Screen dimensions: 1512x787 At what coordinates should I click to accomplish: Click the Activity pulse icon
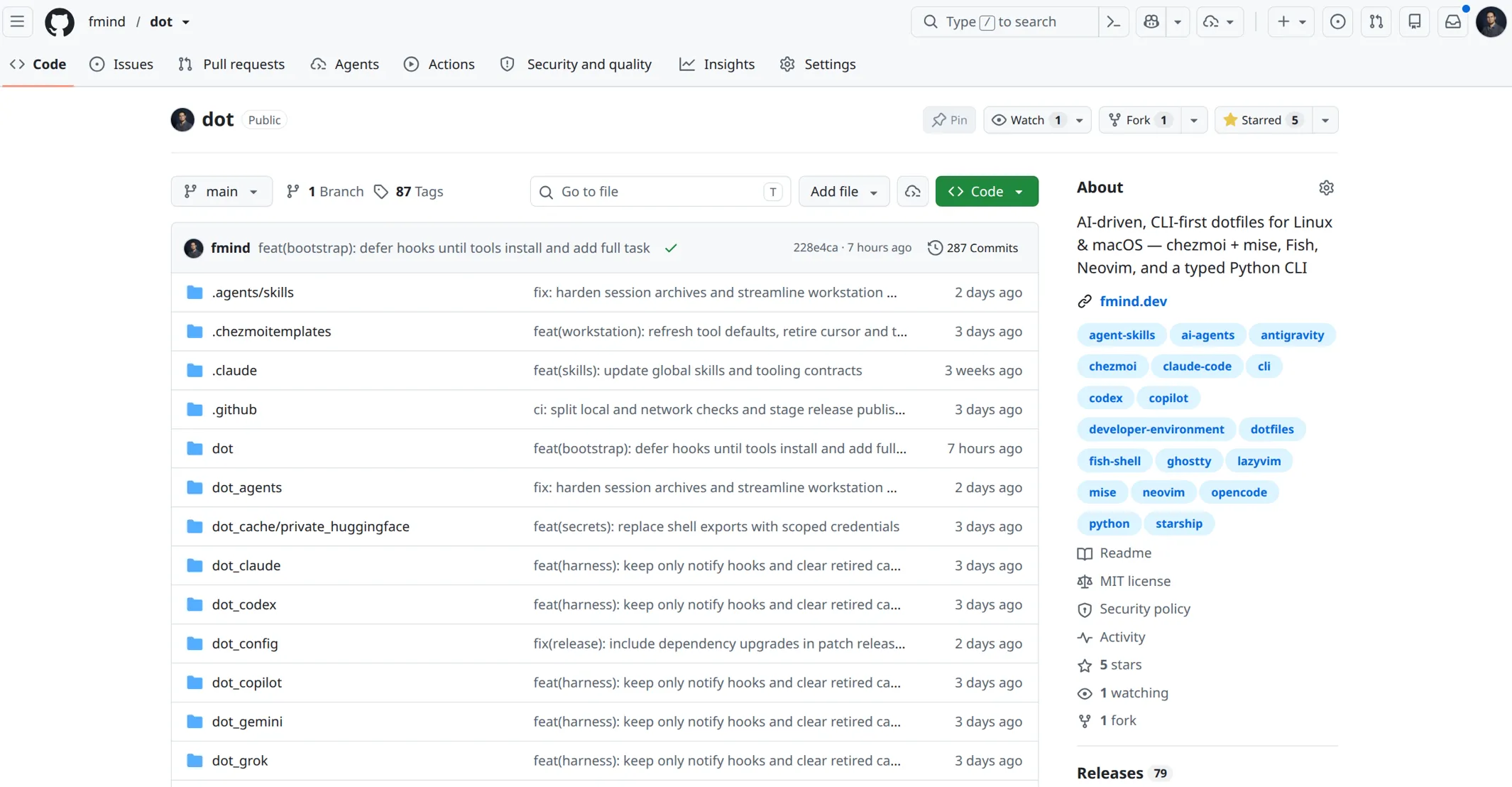click(x=1085, y=637)
